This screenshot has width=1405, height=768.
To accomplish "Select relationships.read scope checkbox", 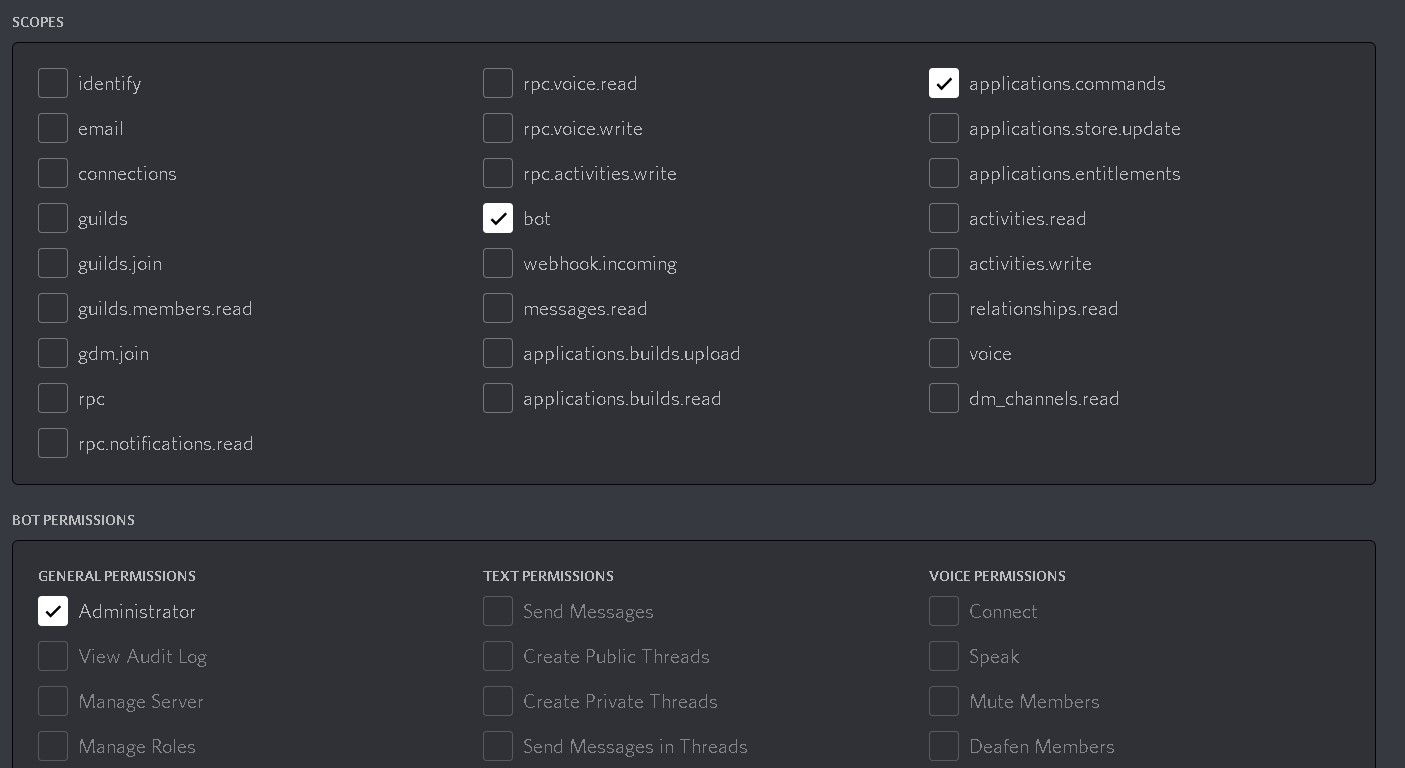I will coord(943,308).
